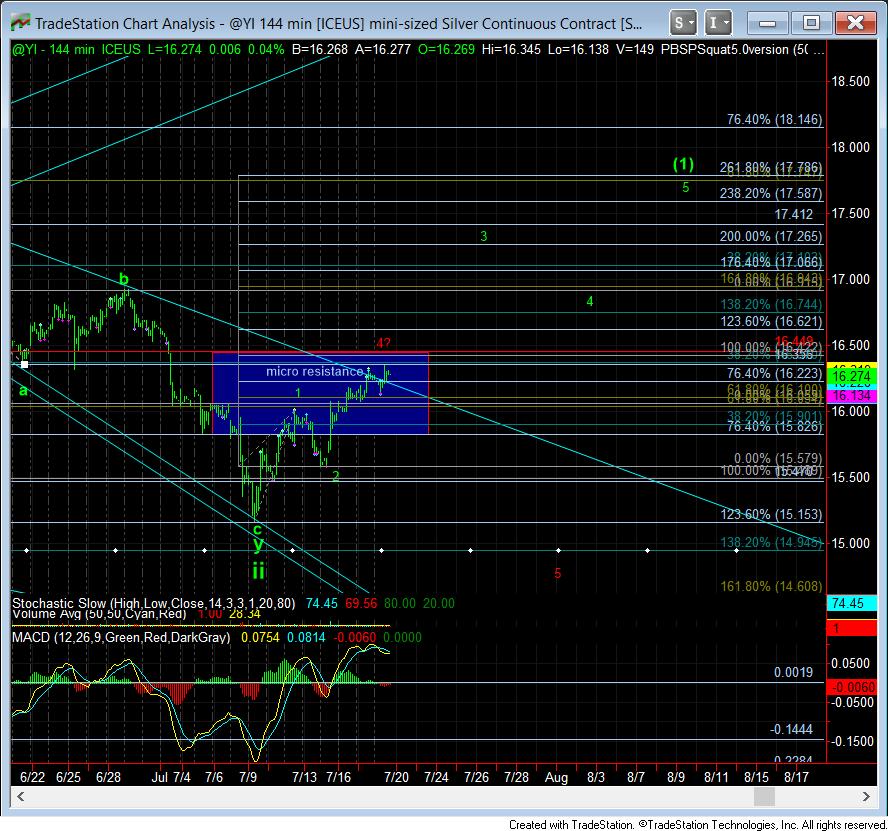Image resolution: width=888 pixels, height=831 pixels.
Task: Select the green wave '4' projection label
Action: coord(590,301)
